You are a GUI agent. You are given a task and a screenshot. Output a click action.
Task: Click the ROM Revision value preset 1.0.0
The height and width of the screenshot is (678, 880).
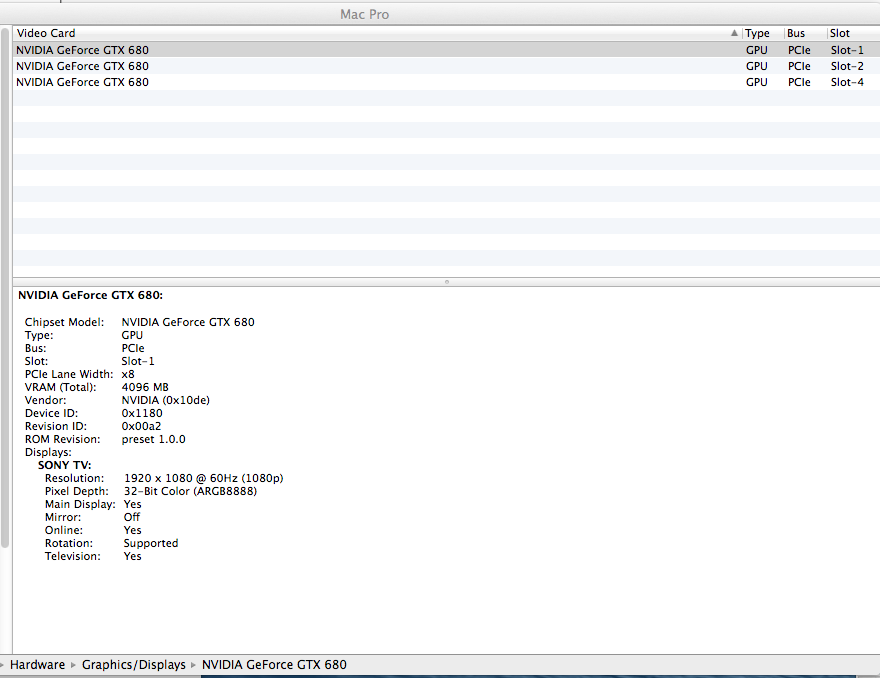pos(153,439)
